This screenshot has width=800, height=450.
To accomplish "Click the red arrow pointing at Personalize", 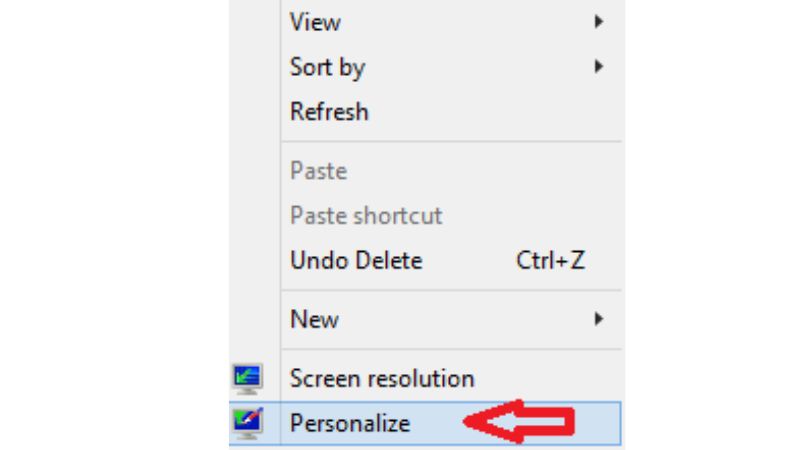I will pos(519,421).
